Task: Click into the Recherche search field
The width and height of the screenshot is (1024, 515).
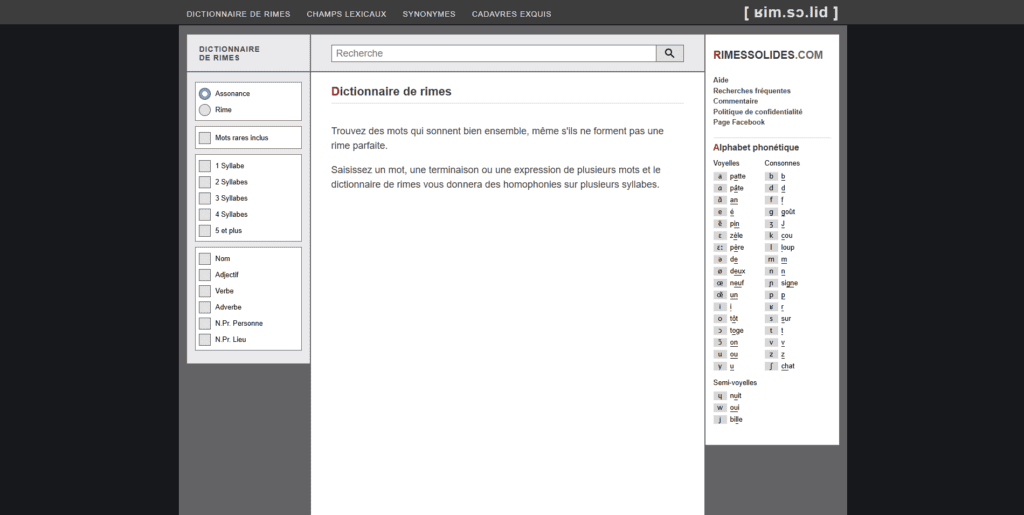Action: click(x=493, y=53)
